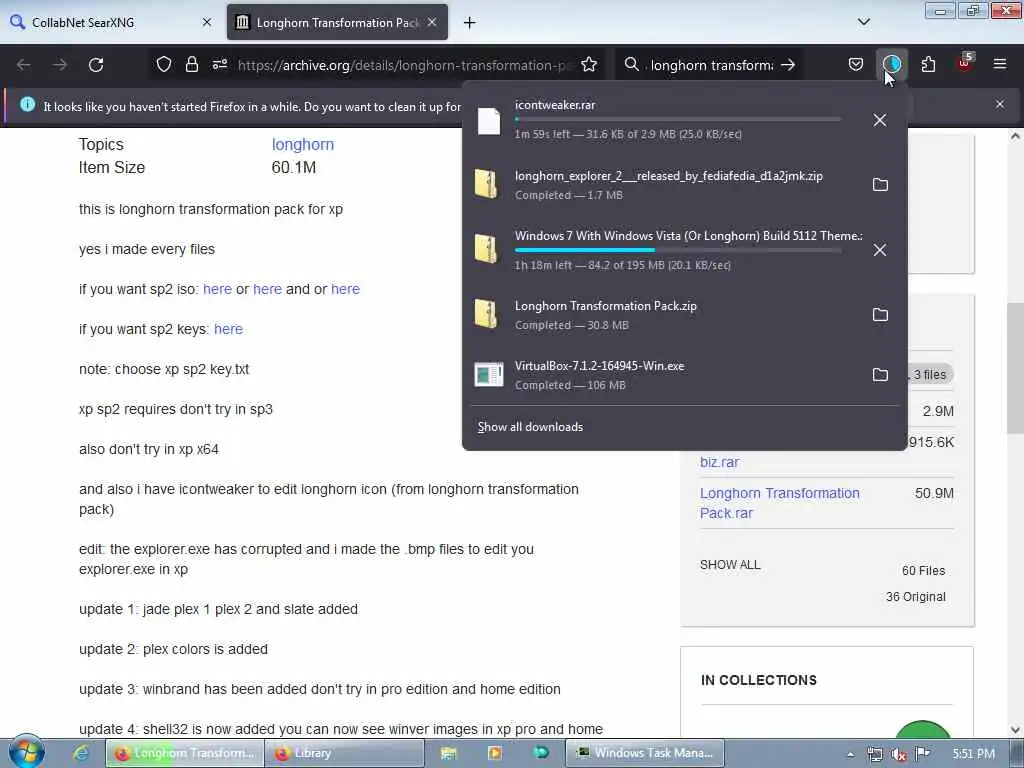Expand hidden system tray icons arrow
Image resolution: width=1024 pixels, height=768 pixels.
coord(850,754)
